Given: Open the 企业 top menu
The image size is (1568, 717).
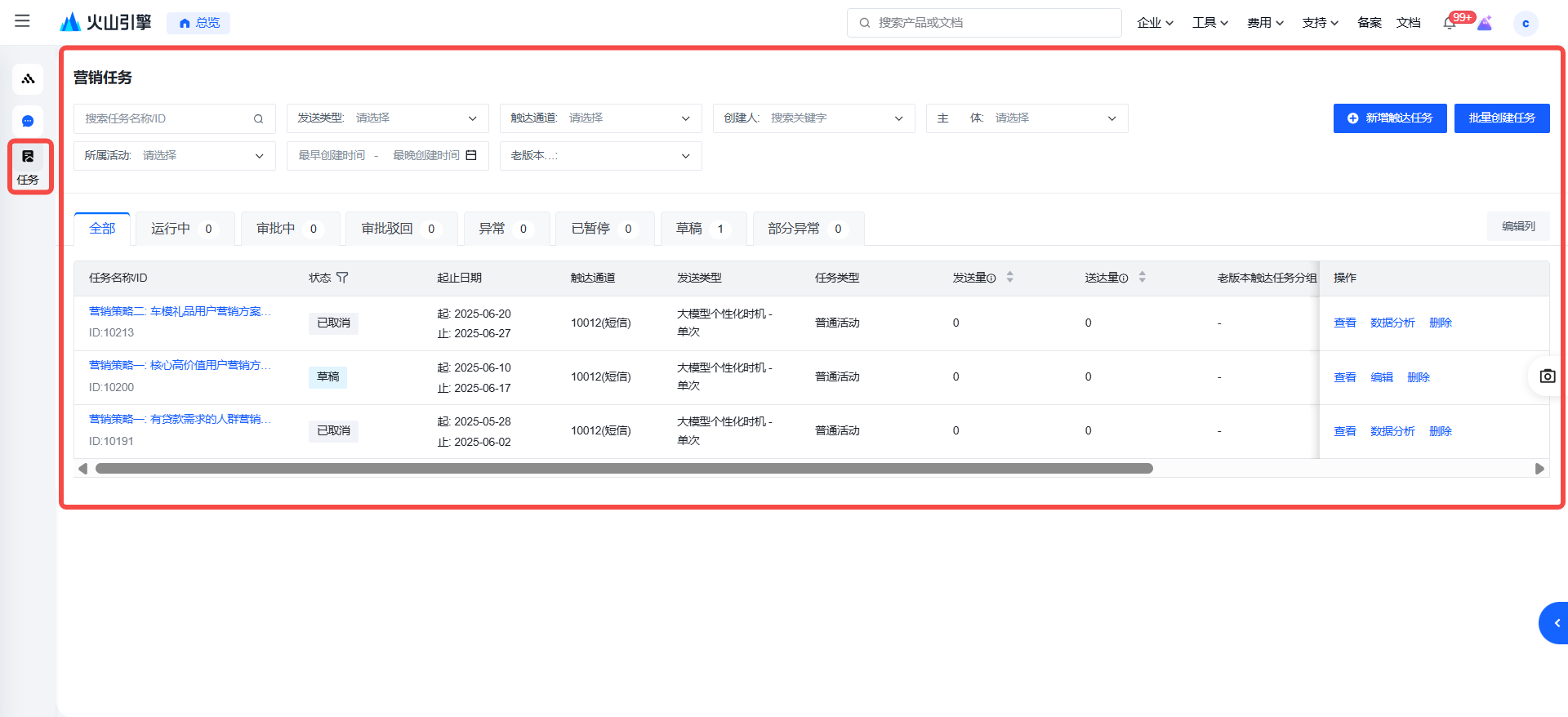Looking at the screenshot, I should pyautogui.click(x=1155, y=23).
